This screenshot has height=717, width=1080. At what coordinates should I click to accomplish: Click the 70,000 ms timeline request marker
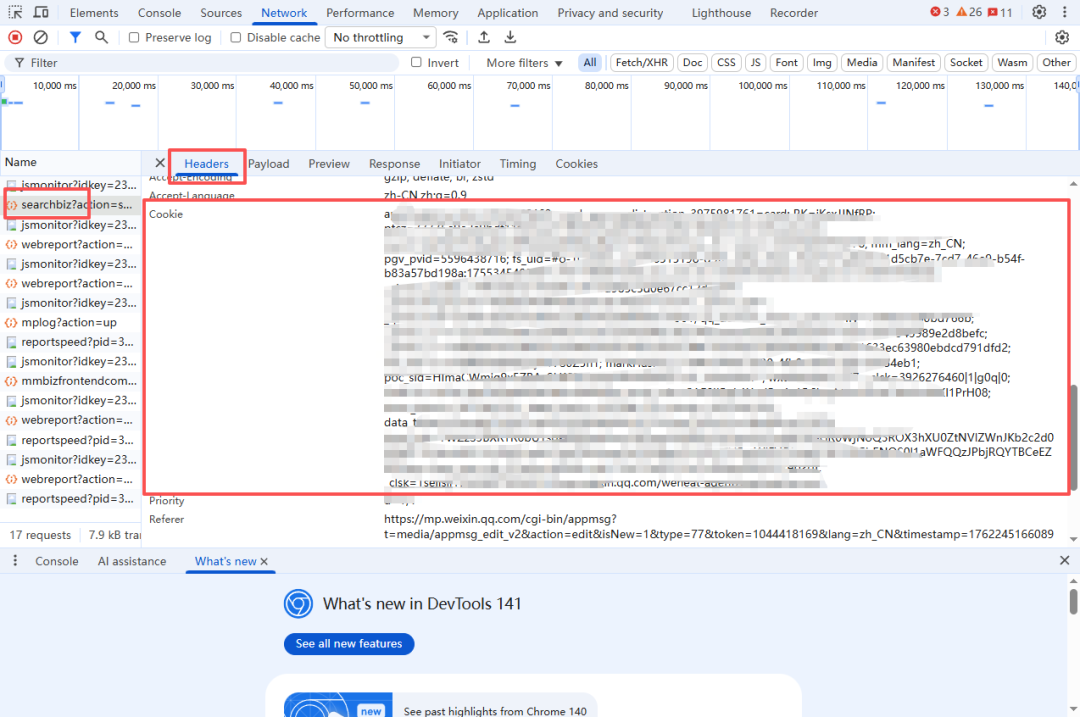point(515,105)
